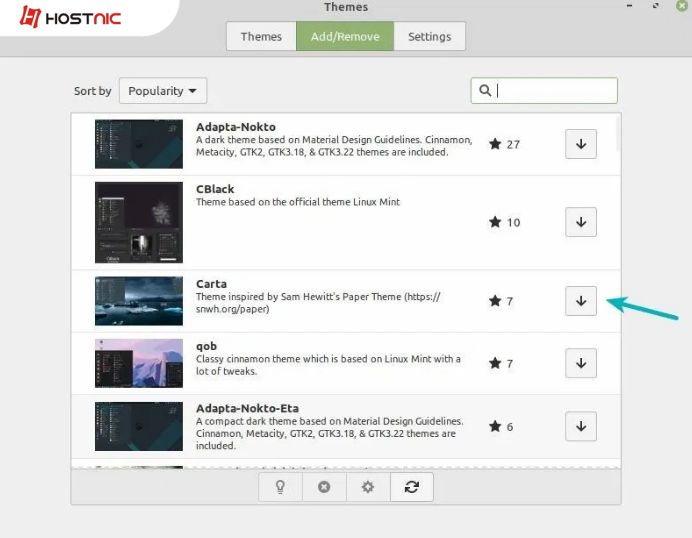Download the qob theme
Screen dimensions: 692x538
581,363
